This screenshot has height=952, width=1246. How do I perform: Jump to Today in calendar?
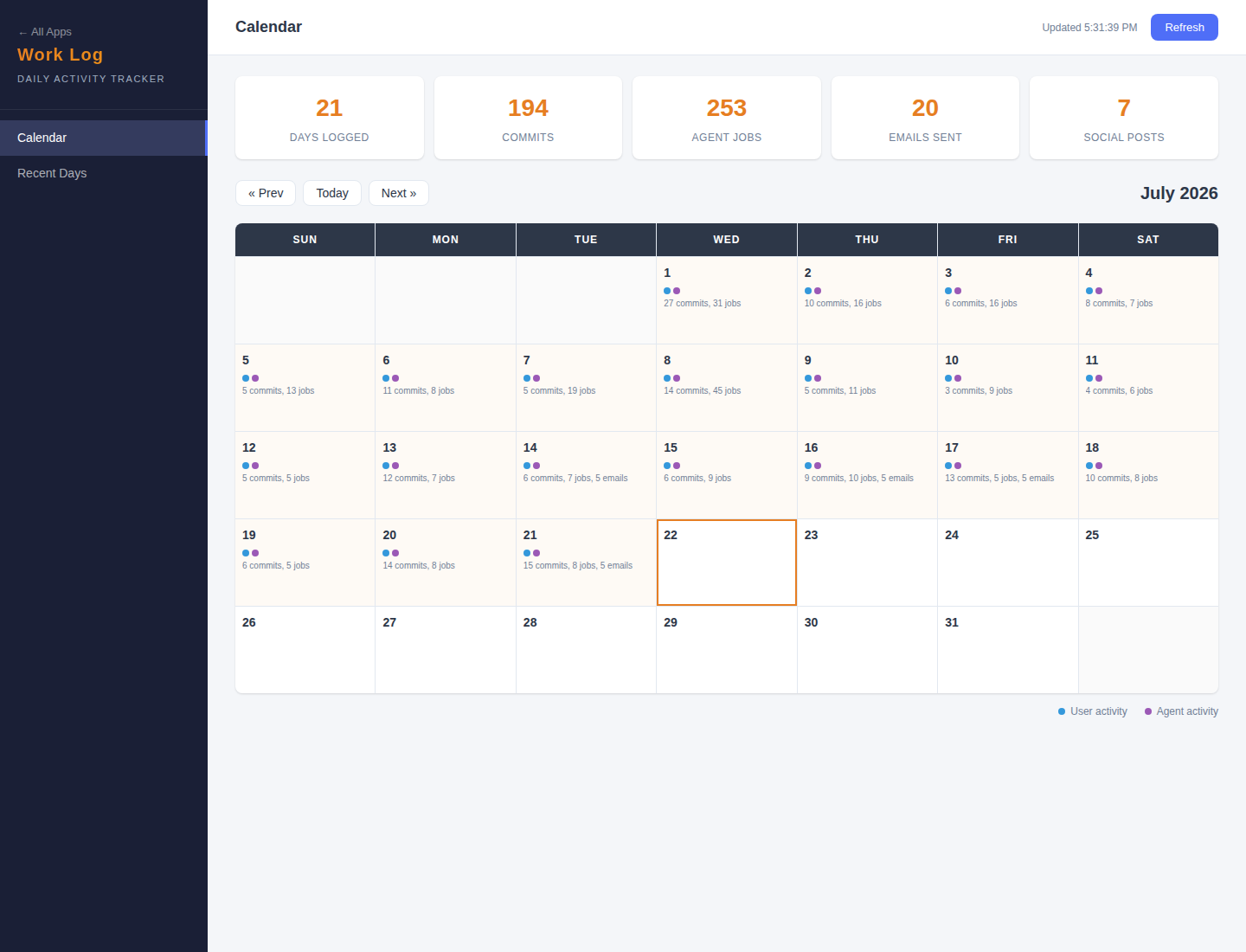[332, 193]
